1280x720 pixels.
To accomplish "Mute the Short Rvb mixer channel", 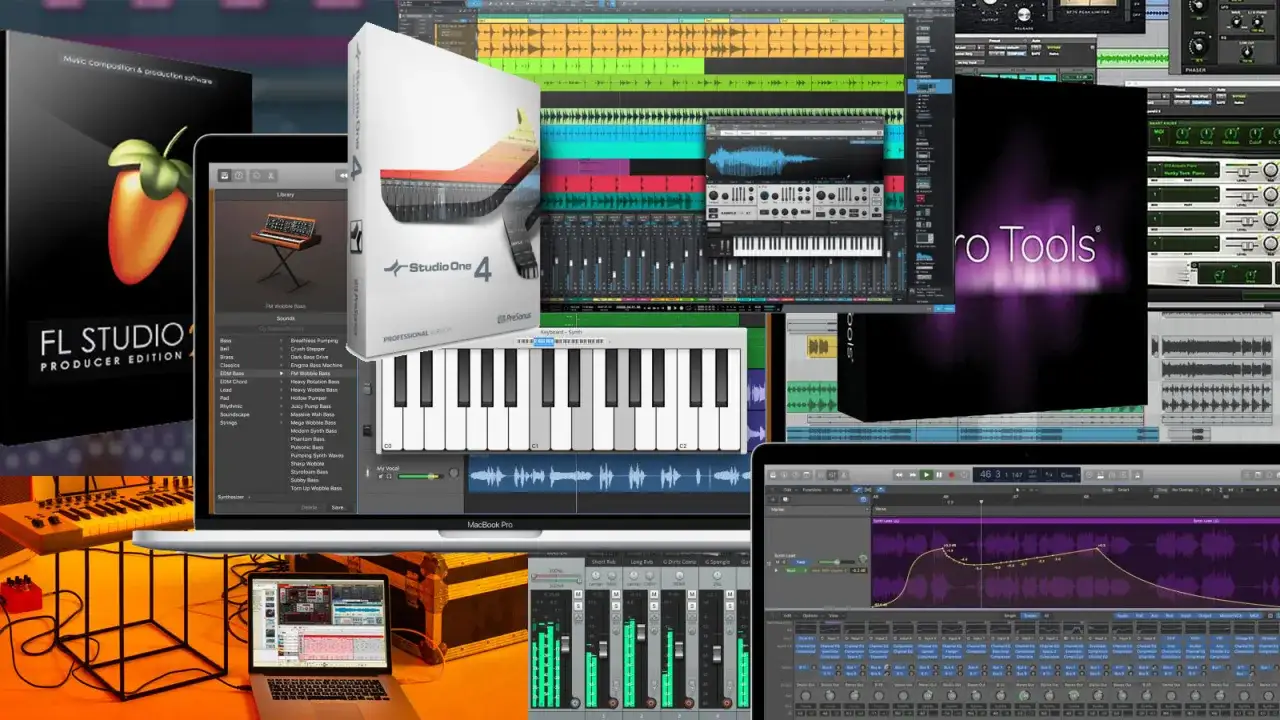I will [616, 594].
